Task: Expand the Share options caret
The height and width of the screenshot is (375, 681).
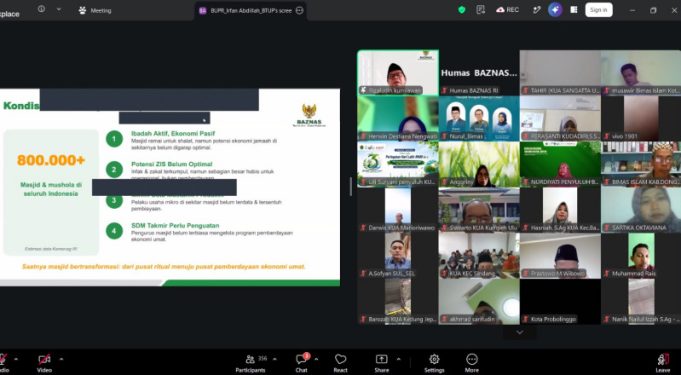Action: 398,359
